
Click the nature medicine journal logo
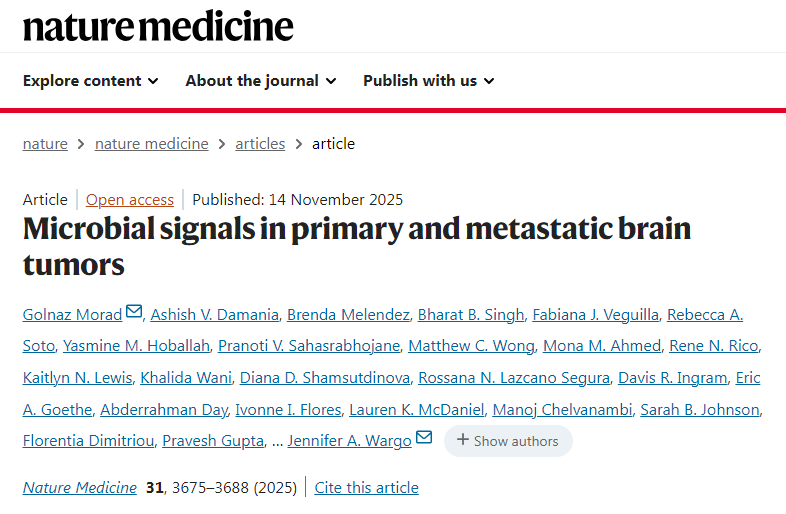(x=158, y=26)
